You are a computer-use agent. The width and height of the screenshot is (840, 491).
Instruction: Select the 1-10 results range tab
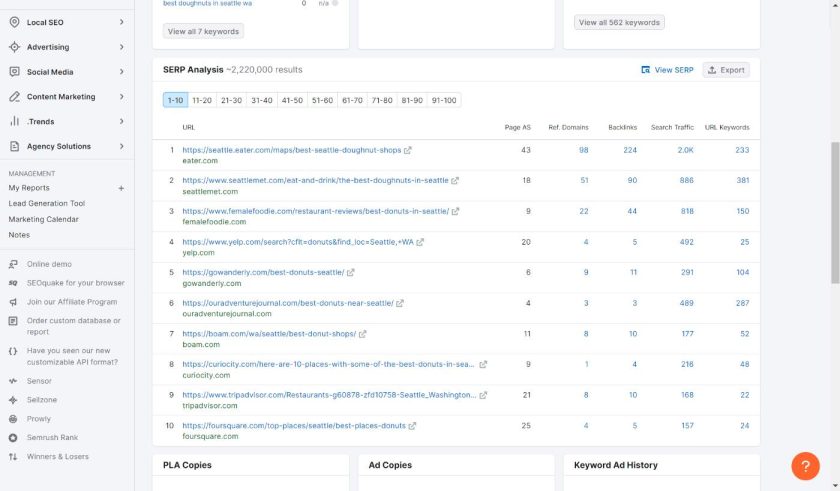[x=175, y=100]
